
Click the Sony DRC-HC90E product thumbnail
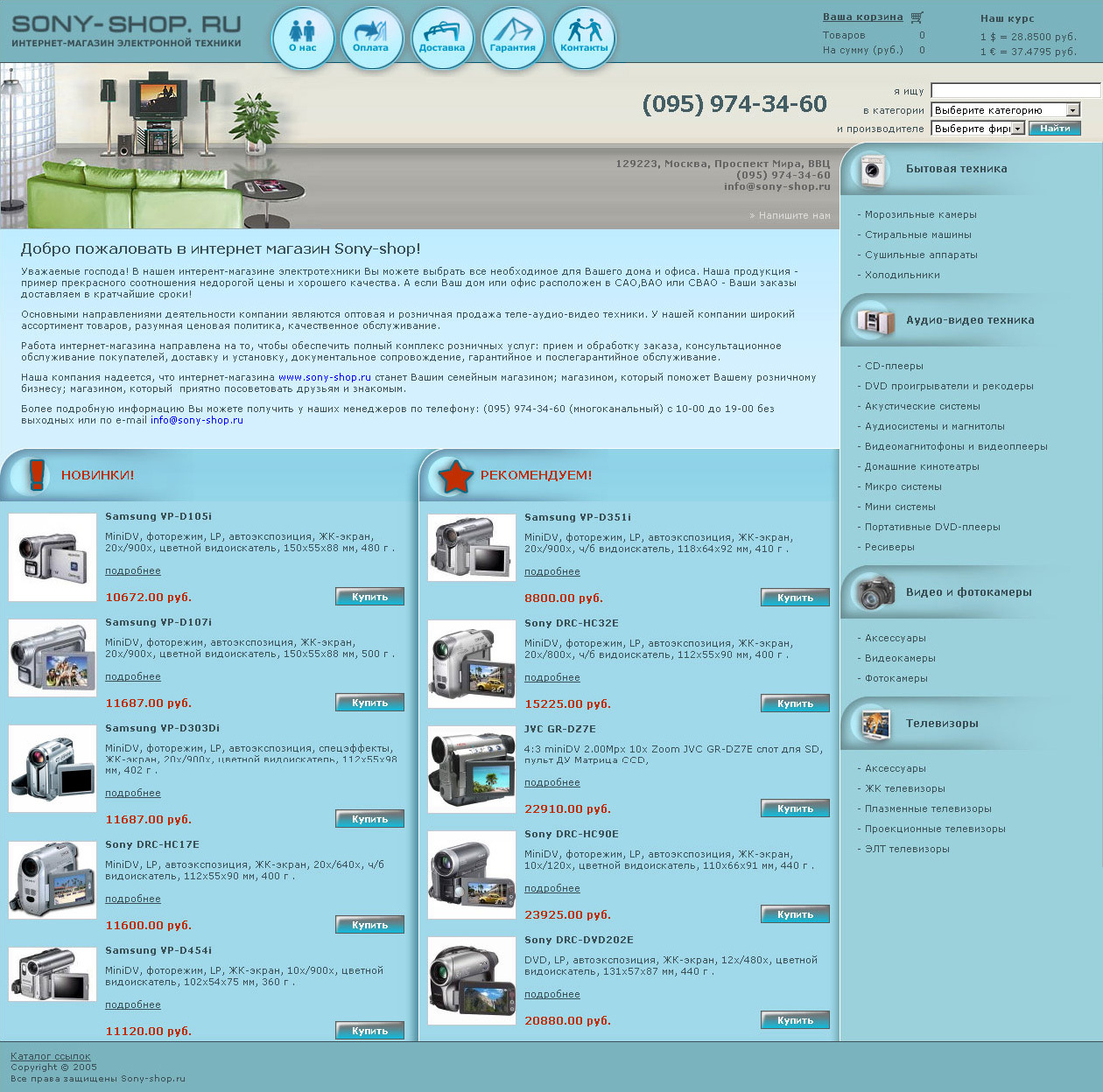[472, 875]
